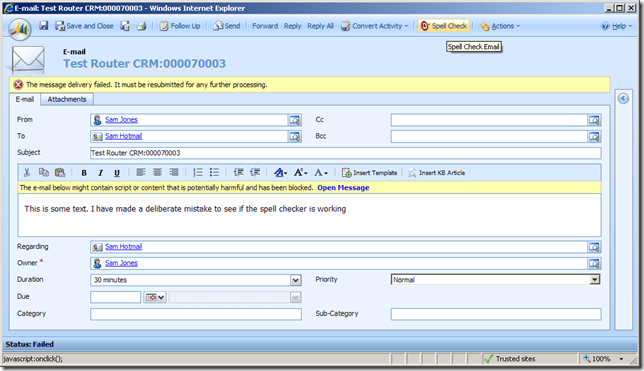Click the Cut scissors icon

click(27, 173)
